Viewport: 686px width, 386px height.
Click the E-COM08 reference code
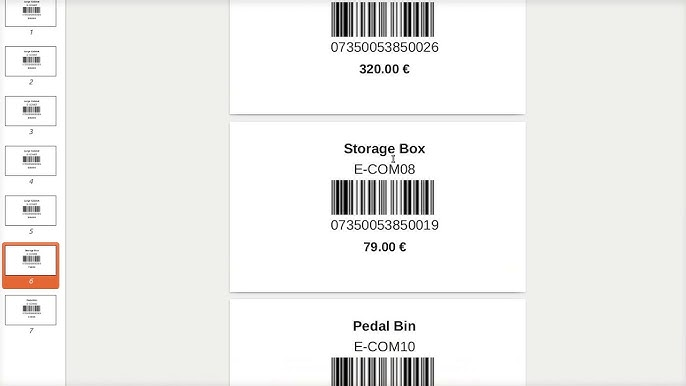point(384,169)
